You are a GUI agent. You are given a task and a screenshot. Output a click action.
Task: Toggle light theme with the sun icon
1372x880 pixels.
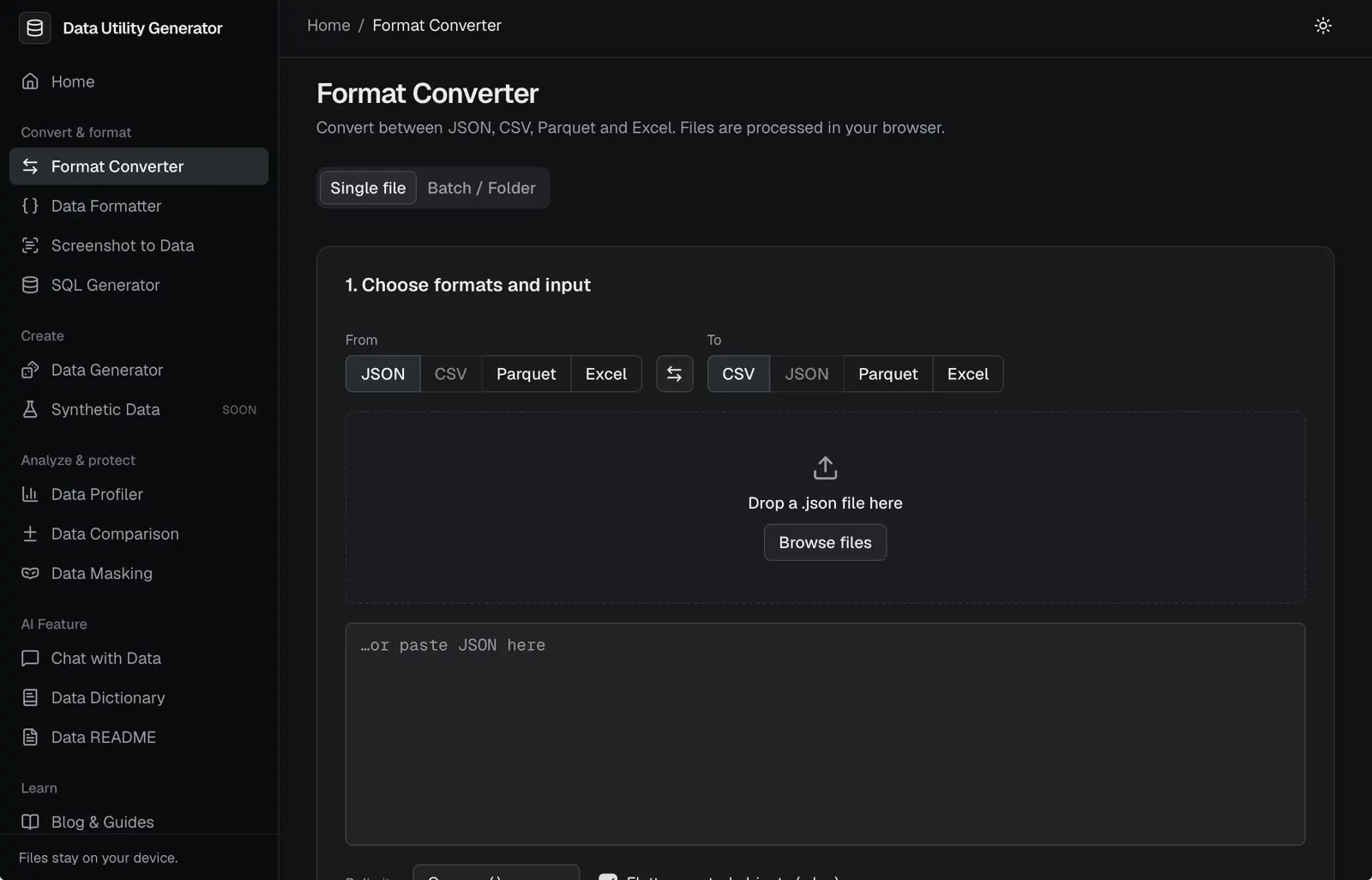pos(1322,26)
